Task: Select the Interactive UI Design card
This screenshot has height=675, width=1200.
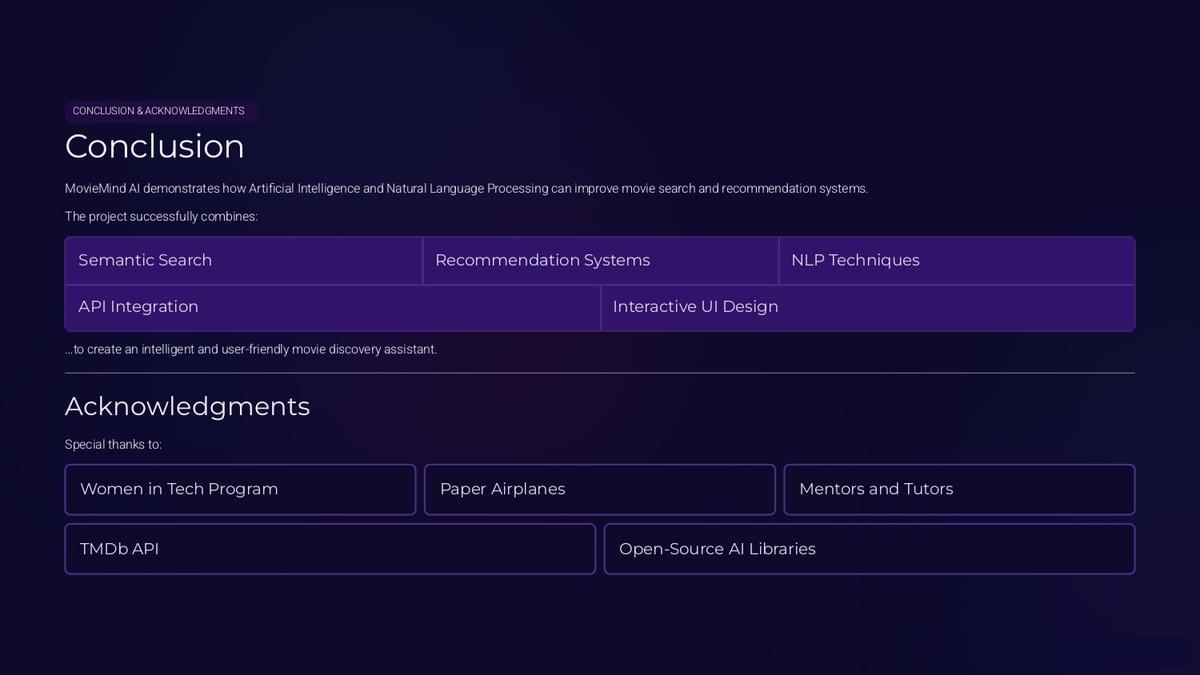Action: [x=868, y=307]
